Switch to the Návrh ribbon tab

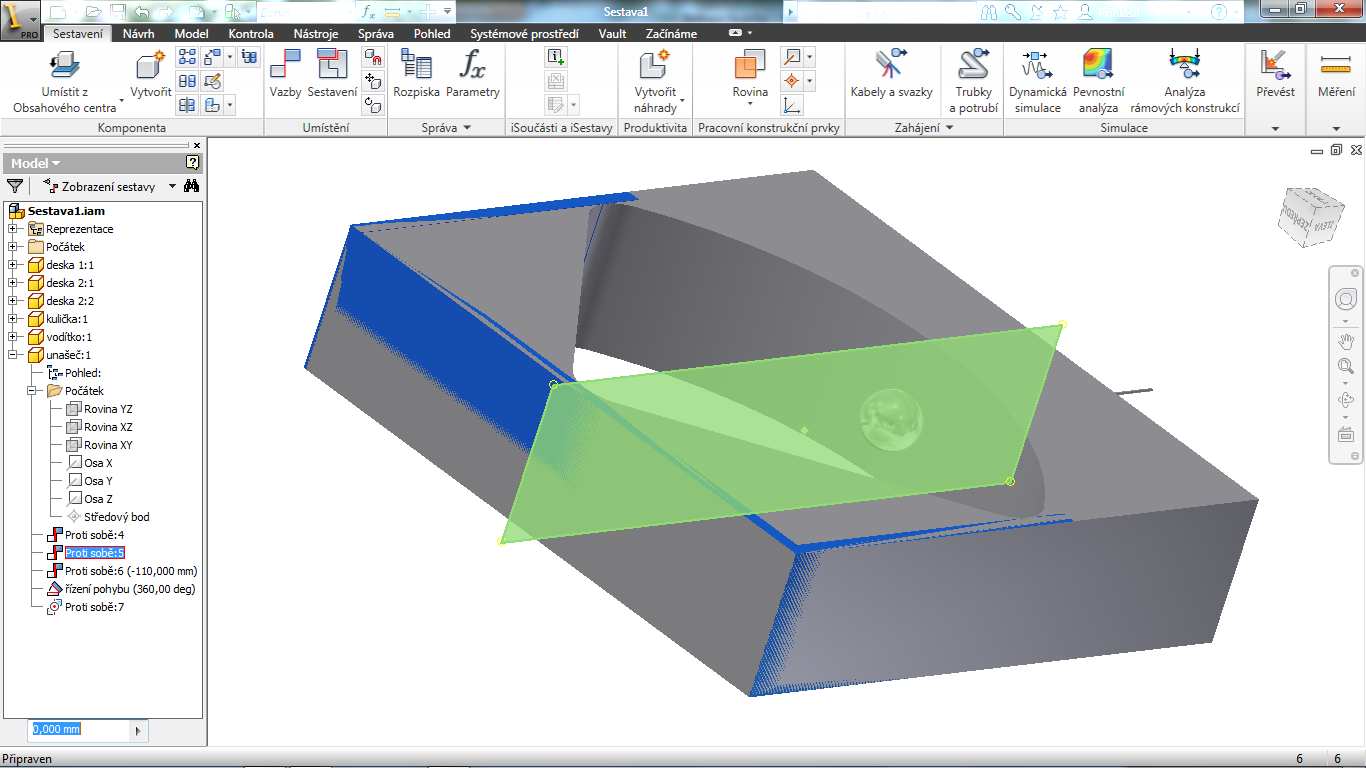(138, 33)
